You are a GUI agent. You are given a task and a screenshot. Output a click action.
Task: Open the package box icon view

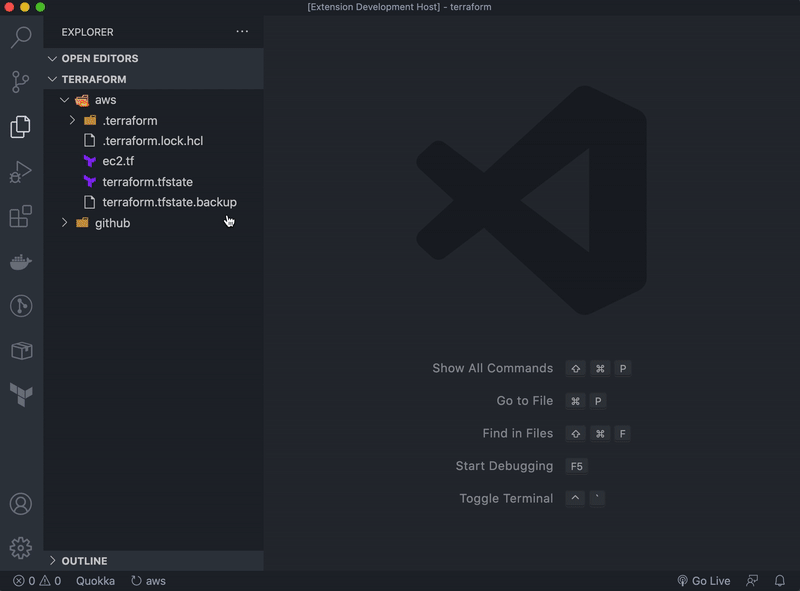click(21, 351)
